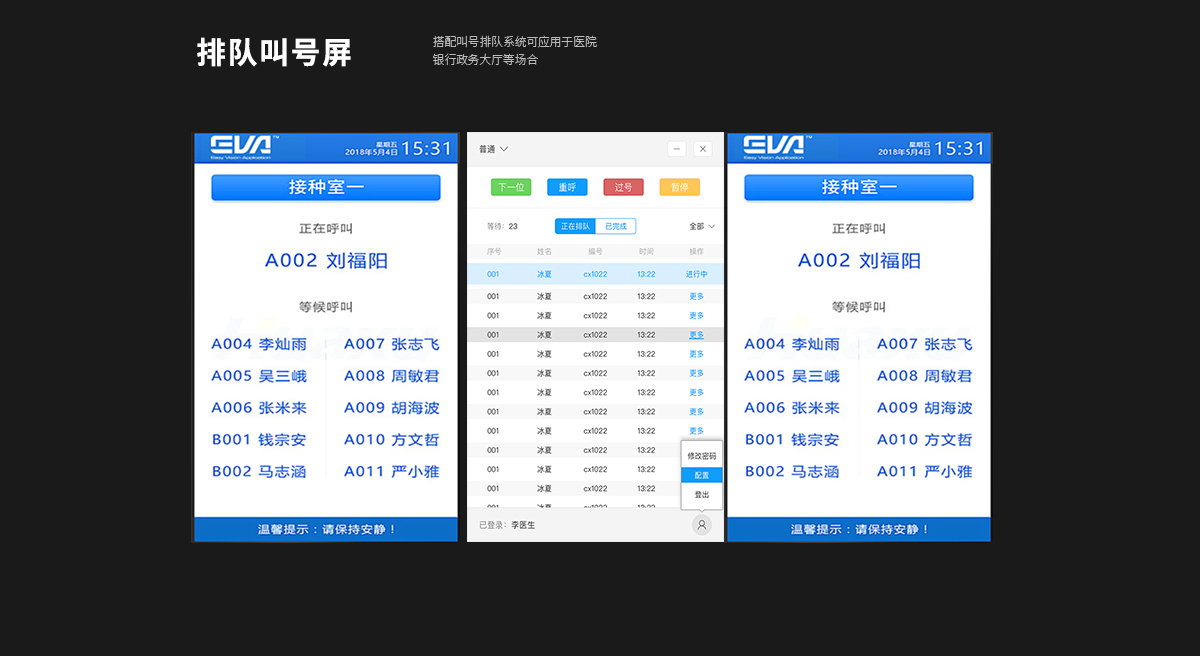Close the queue calling window
The image size is (1200, 656).
tap(703, 149)
